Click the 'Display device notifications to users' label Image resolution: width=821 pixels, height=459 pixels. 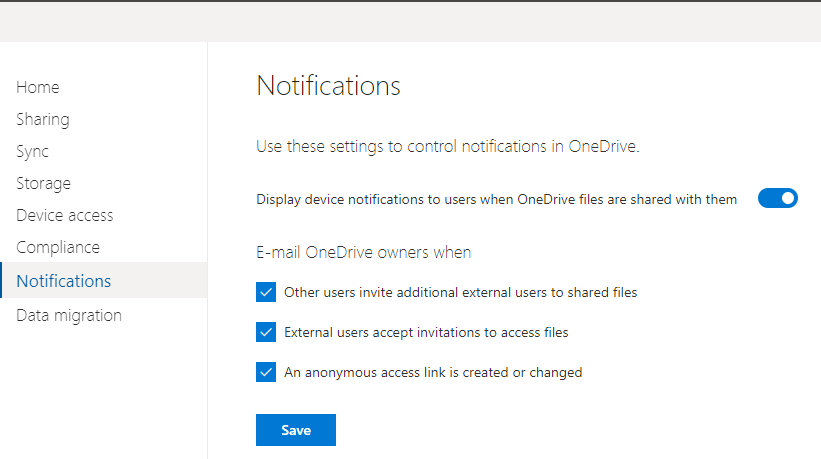coord(496,199)
